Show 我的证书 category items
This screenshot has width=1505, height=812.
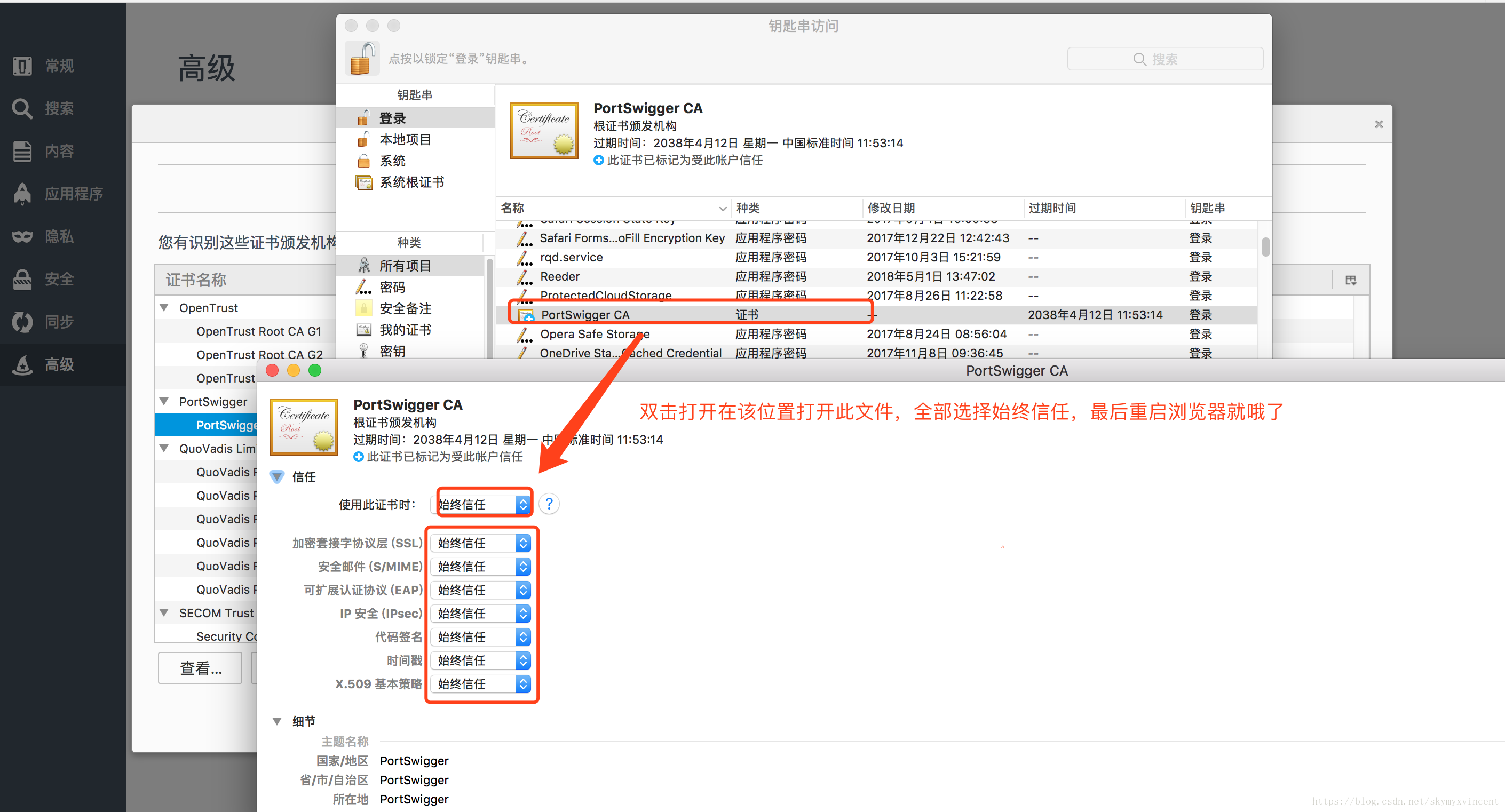pyautogui.click(x=411, y=330)
